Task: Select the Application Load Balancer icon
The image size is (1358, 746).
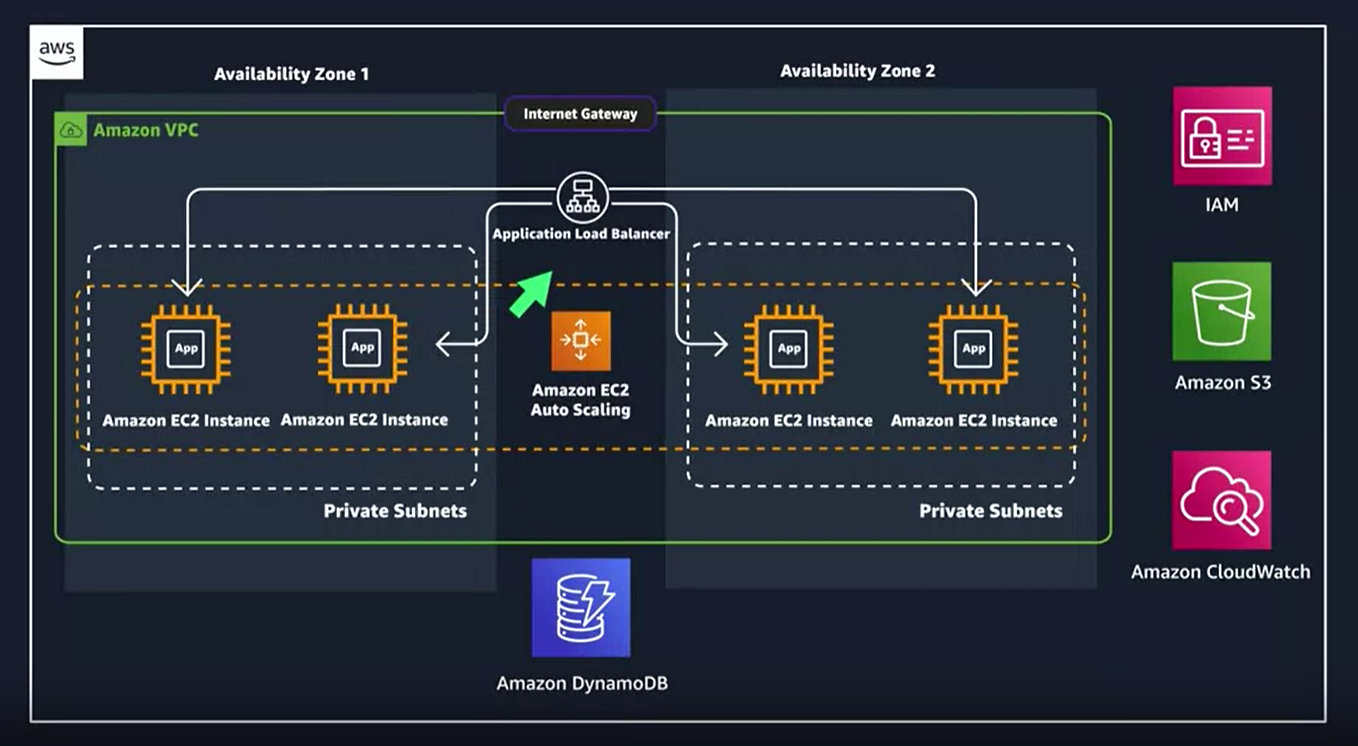Action: pos(581,197)
